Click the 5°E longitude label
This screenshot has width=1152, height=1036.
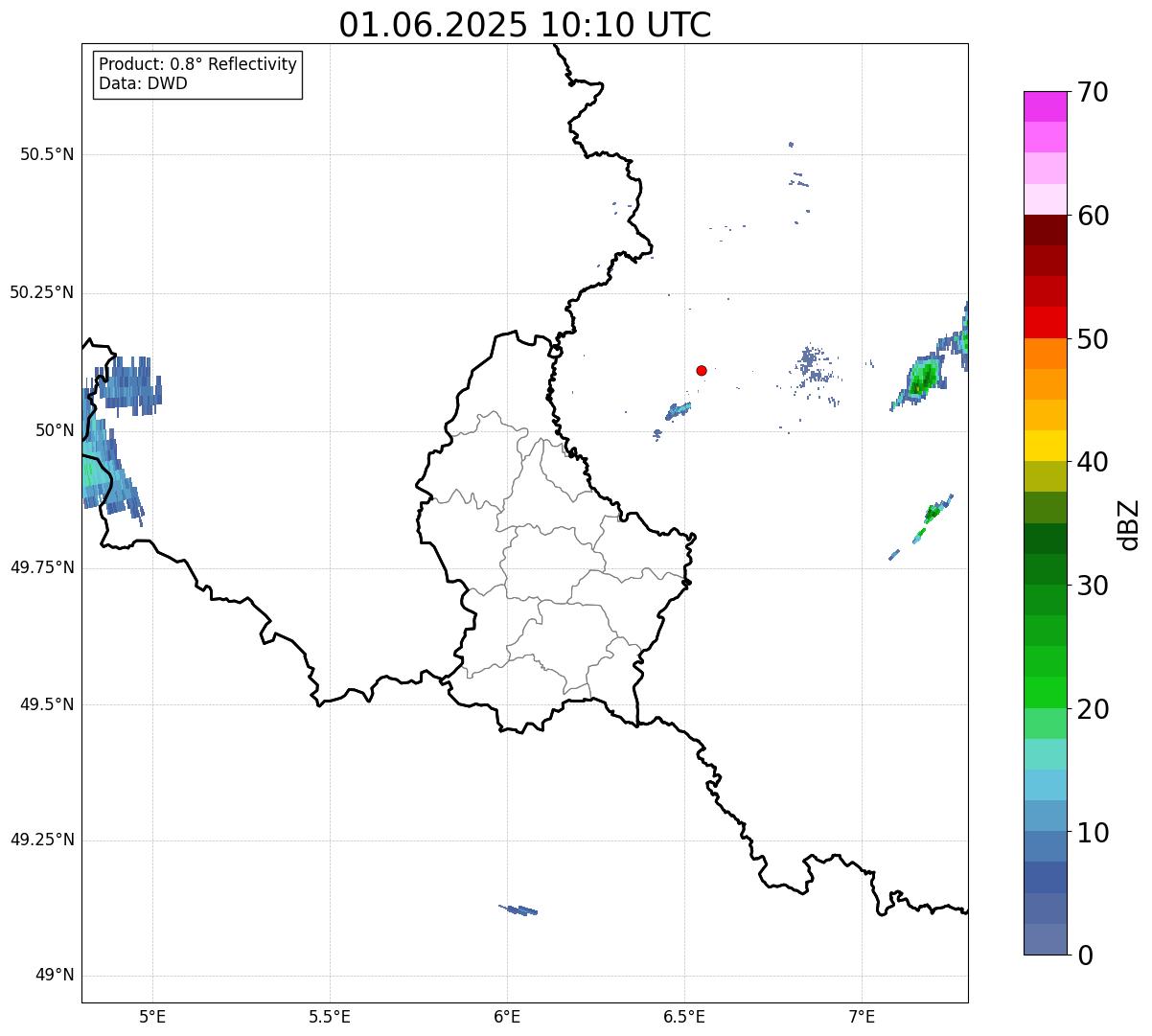(152, 1017)
